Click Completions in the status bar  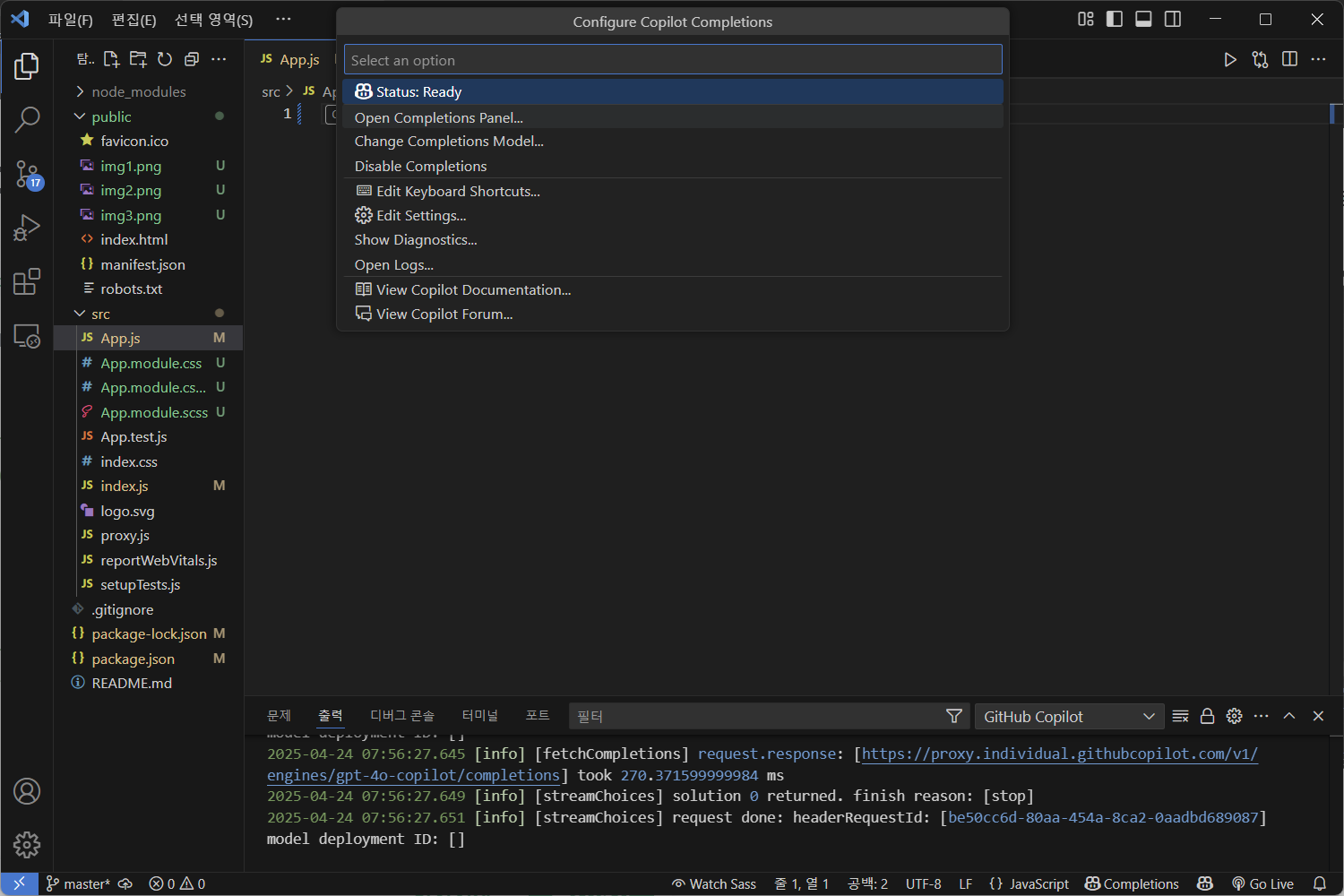click(x=1132, y=883)
